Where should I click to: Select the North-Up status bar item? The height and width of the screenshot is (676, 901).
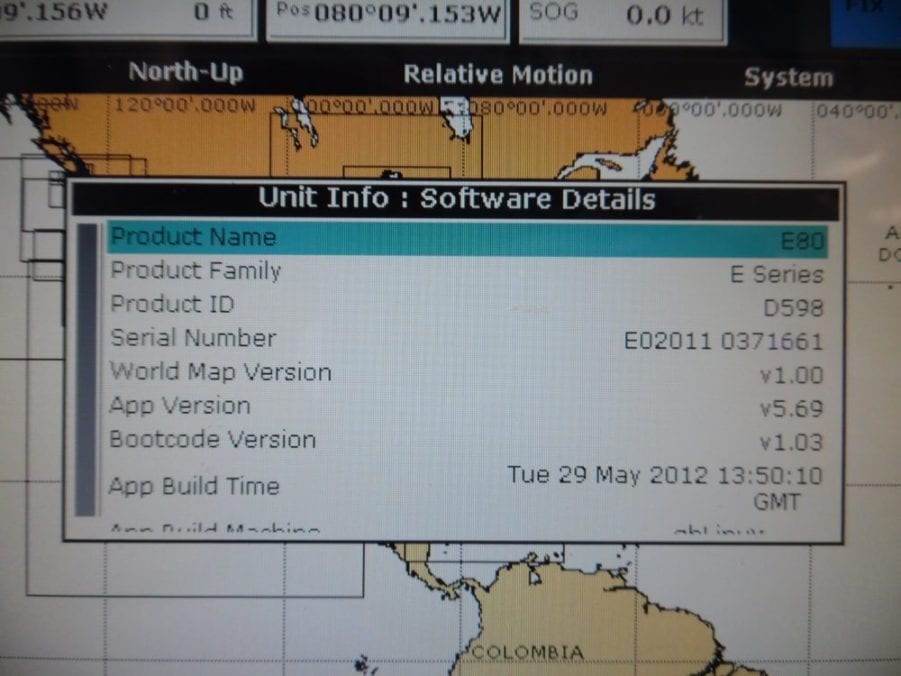(x=186, y=73)
